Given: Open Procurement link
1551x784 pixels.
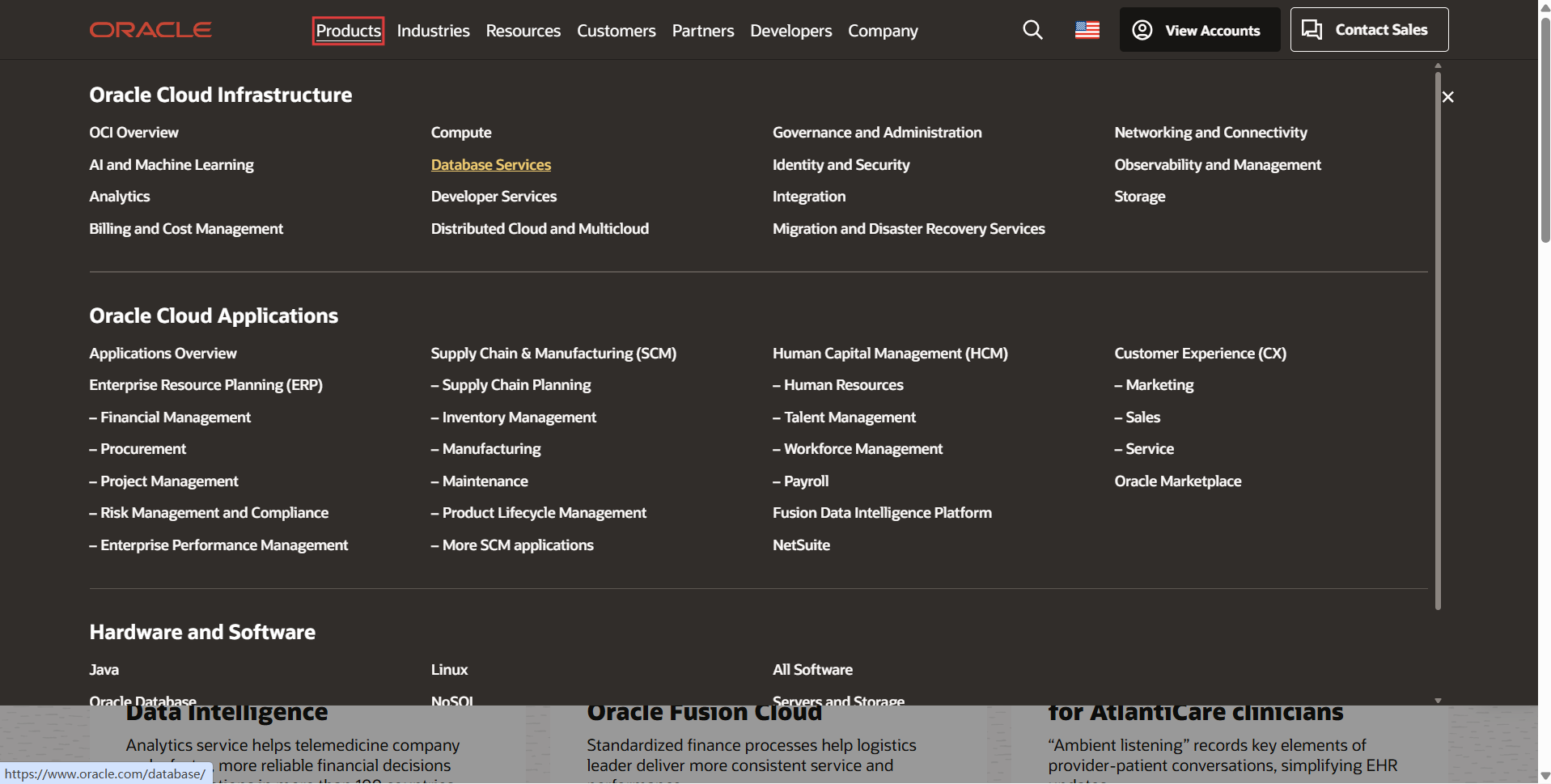Looking at the screenshot, I should [x=138, y=449].
